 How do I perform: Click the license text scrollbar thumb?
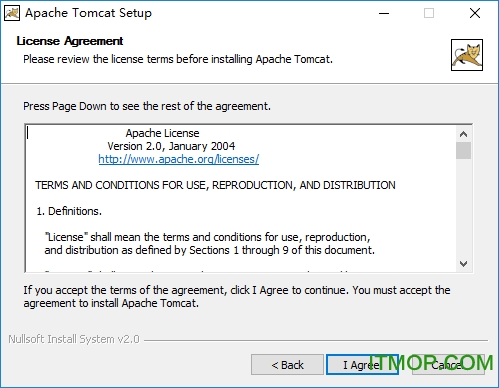click(x=463, y=151)
